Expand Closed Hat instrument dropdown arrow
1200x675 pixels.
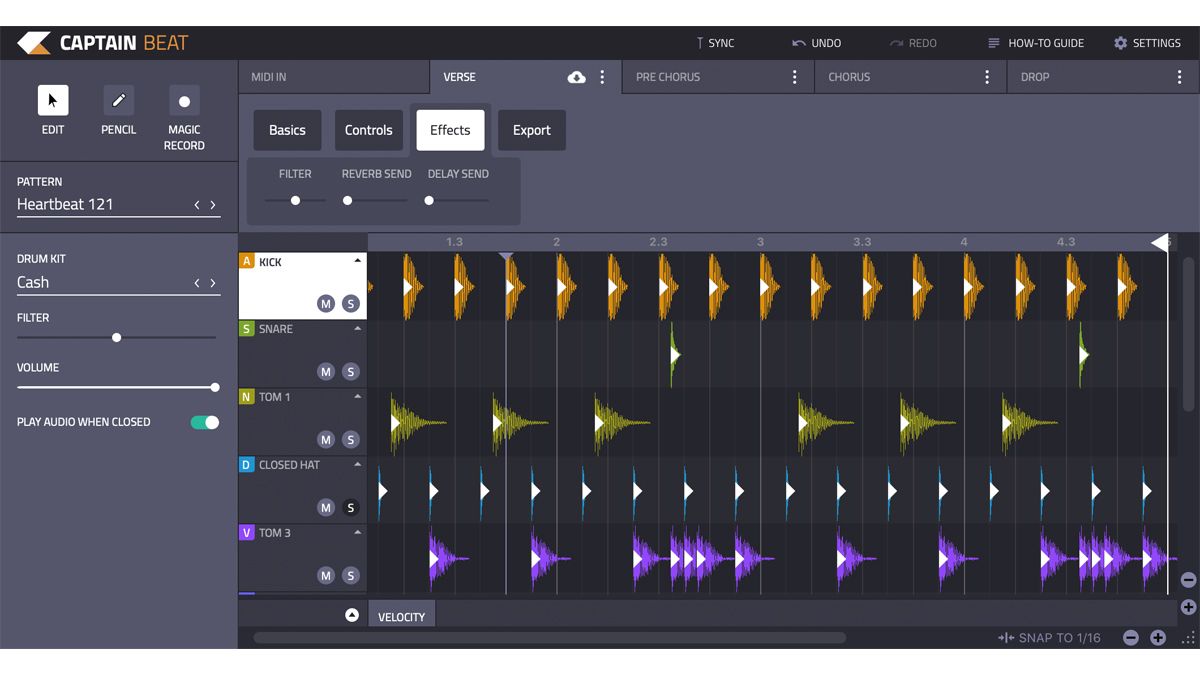[357, 465]
